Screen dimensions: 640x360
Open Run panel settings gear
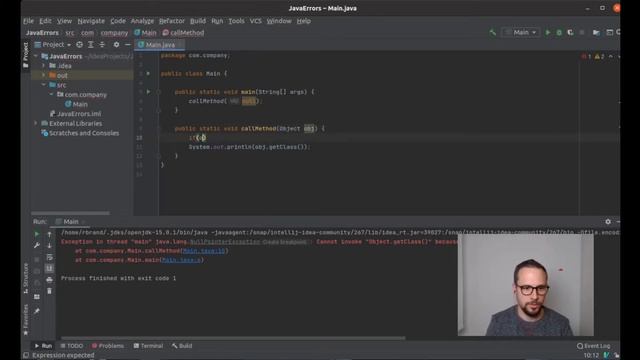pos(608,222)
